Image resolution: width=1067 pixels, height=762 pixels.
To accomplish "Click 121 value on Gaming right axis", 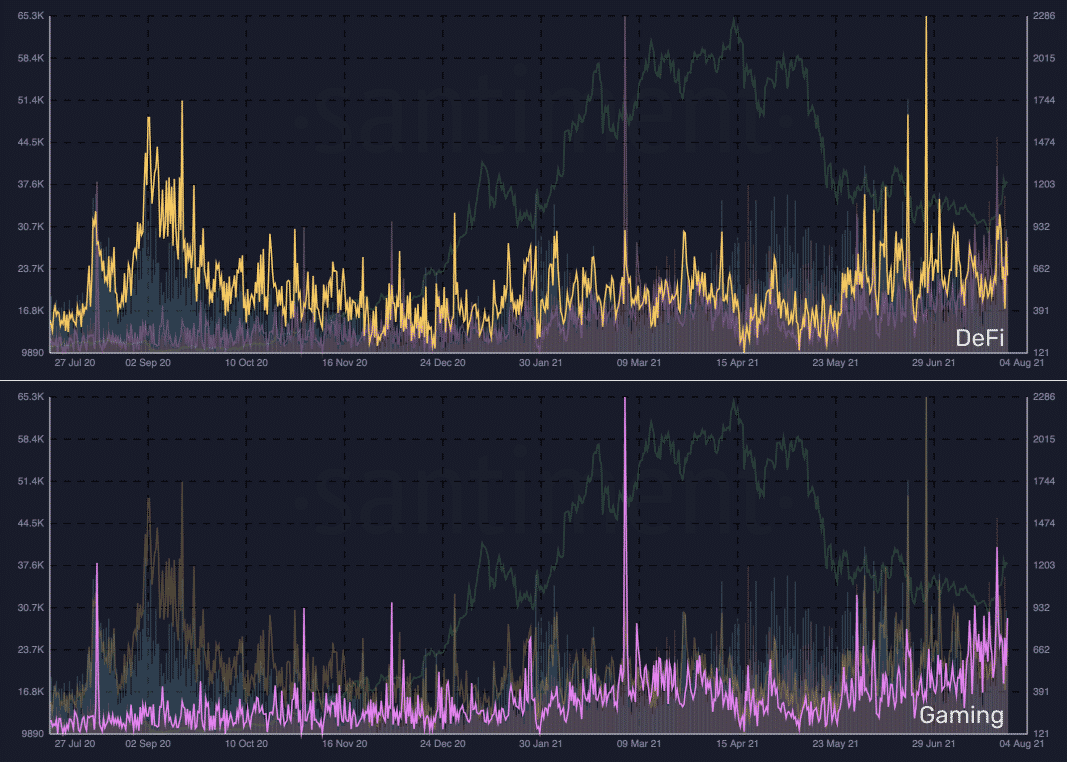I will point(1041,733).
